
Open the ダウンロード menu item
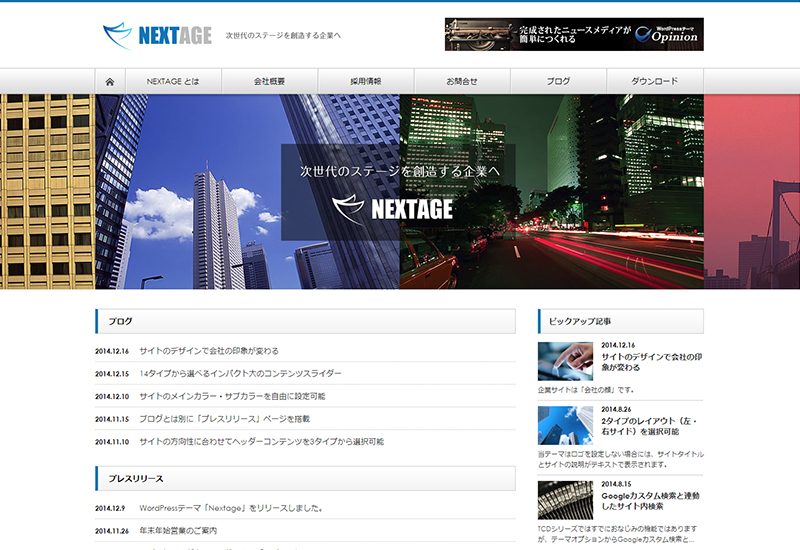click(655, 82)
